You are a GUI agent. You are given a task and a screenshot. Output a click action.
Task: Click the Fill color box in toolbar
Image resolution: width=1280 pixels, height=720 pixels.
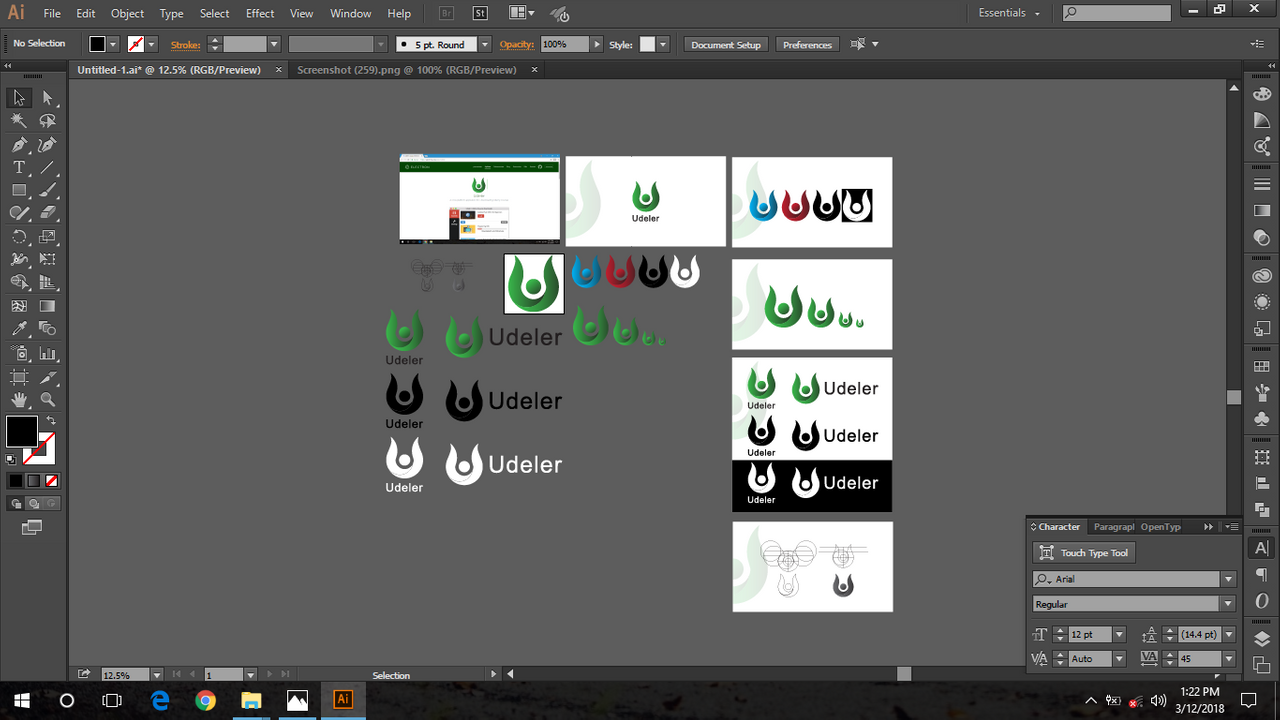(x=22, y=432)
